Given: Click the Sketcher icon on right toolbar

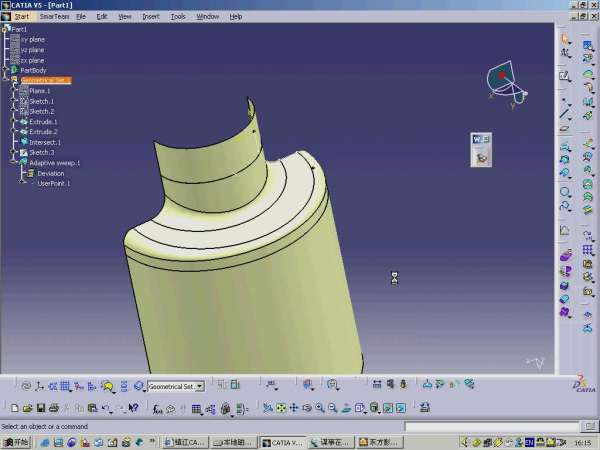Looking at the screenshot, I should pyautogui.click(x=565, y=76).
